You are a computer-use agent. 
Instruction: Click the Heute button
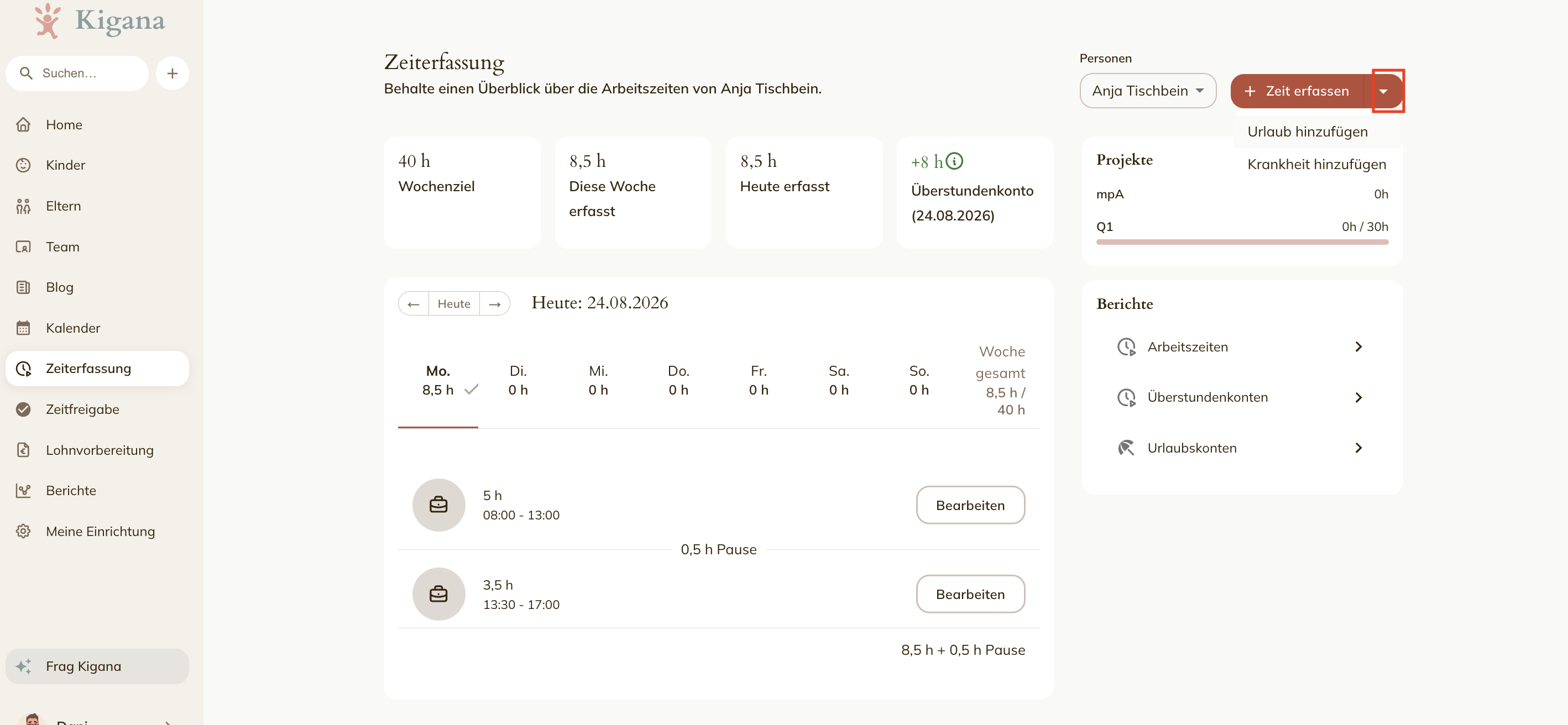pos(454,303)
